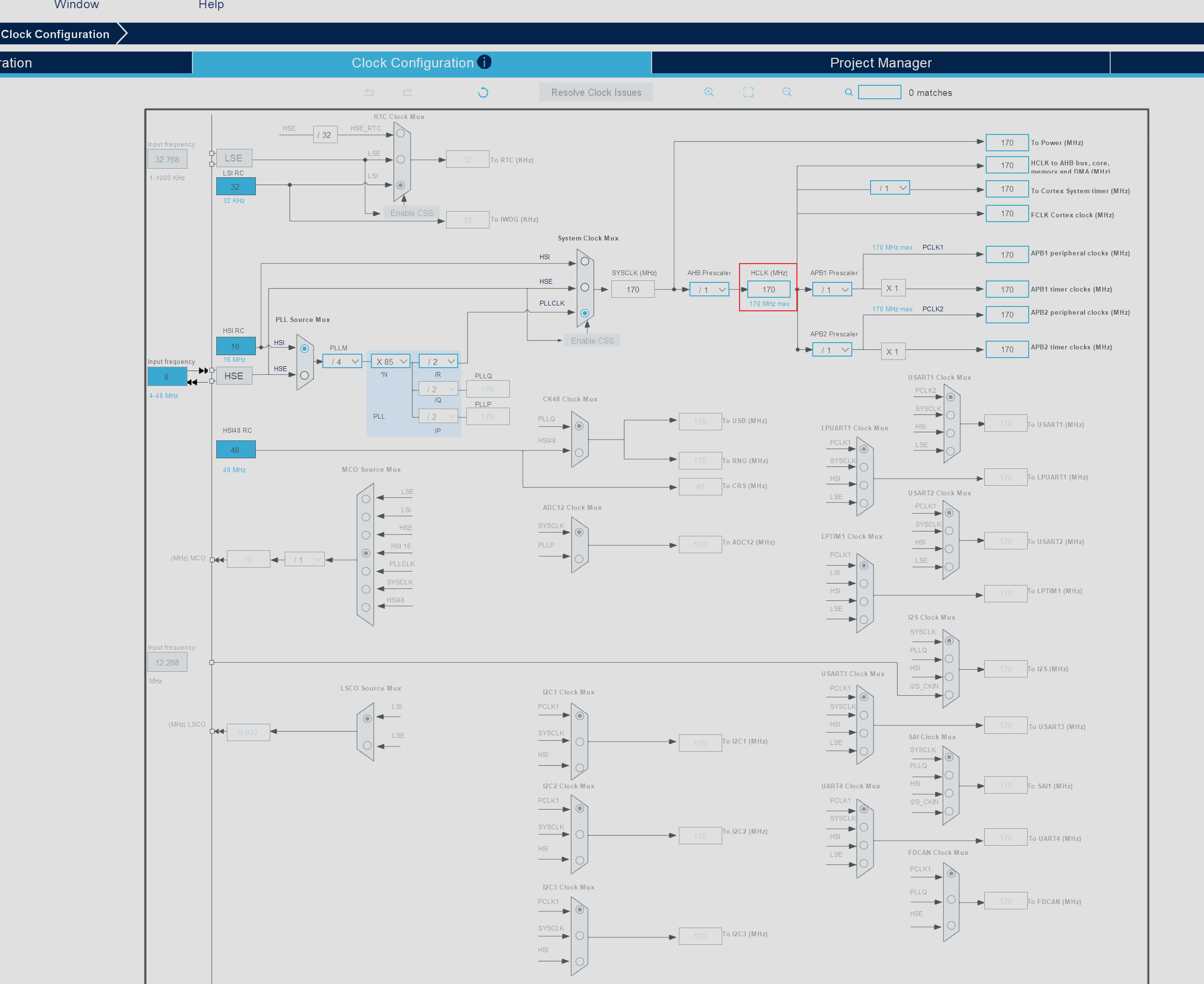
Task: Click the fit-to-screen zoom icon
Action: (x=748, y=93)
